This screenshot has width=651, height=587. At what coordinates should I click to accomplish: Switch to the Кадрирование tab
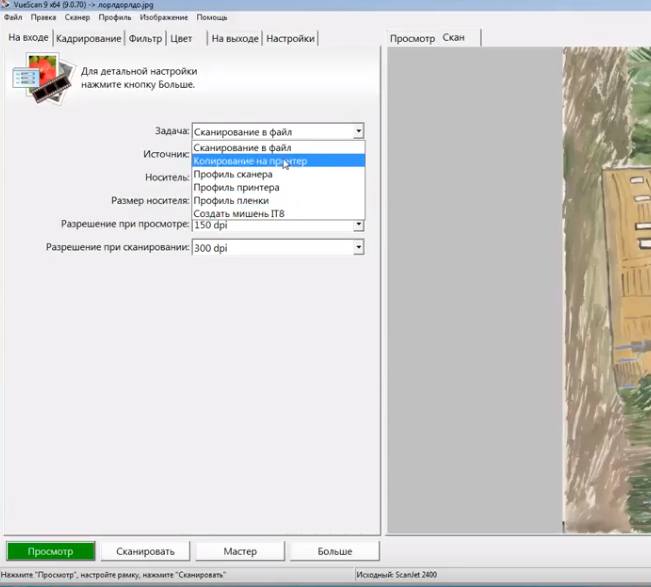88,39
